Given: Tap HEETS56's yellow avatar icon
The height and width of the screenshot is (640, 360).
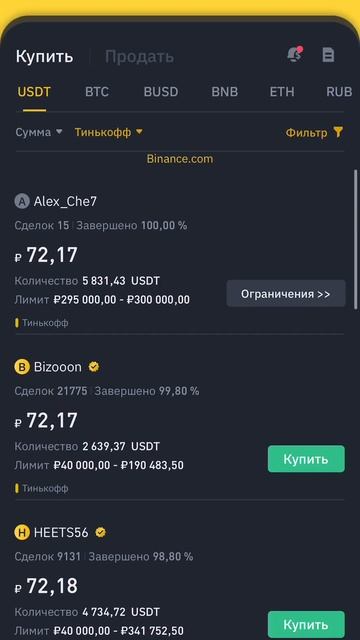Looking at the screenshot, I should click(22, 533).
